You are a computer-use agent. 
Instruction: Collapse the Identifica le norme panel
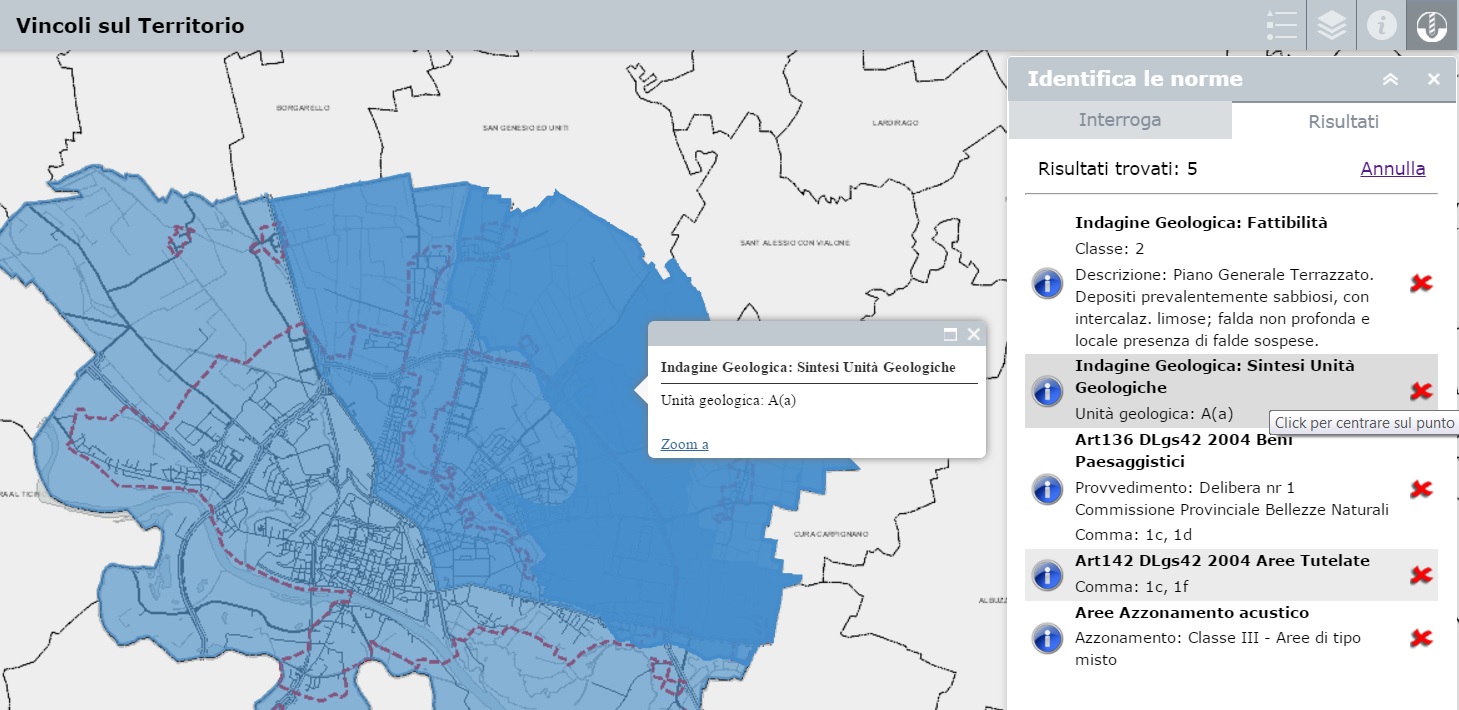point(1390,79)
